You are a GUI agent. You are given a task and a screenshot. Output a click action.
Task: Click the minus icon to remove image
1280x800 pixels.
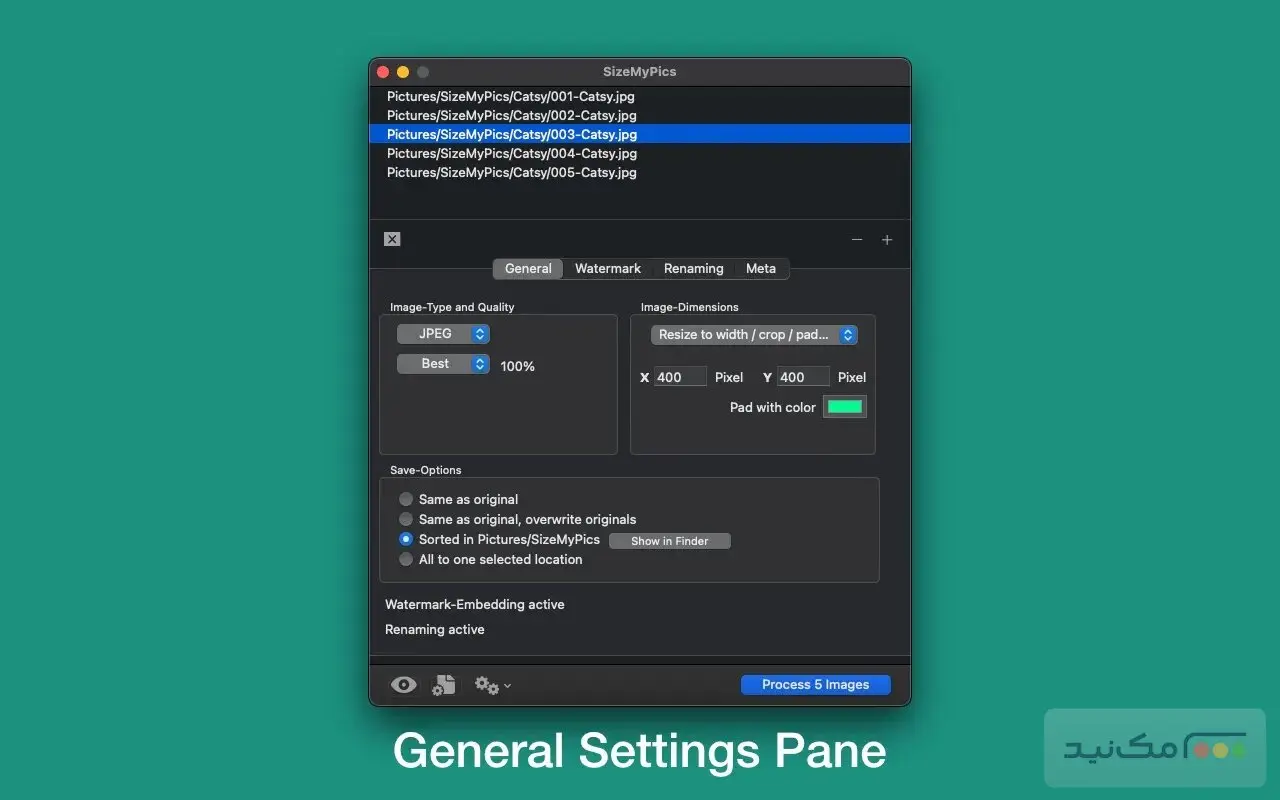point(857,240)
